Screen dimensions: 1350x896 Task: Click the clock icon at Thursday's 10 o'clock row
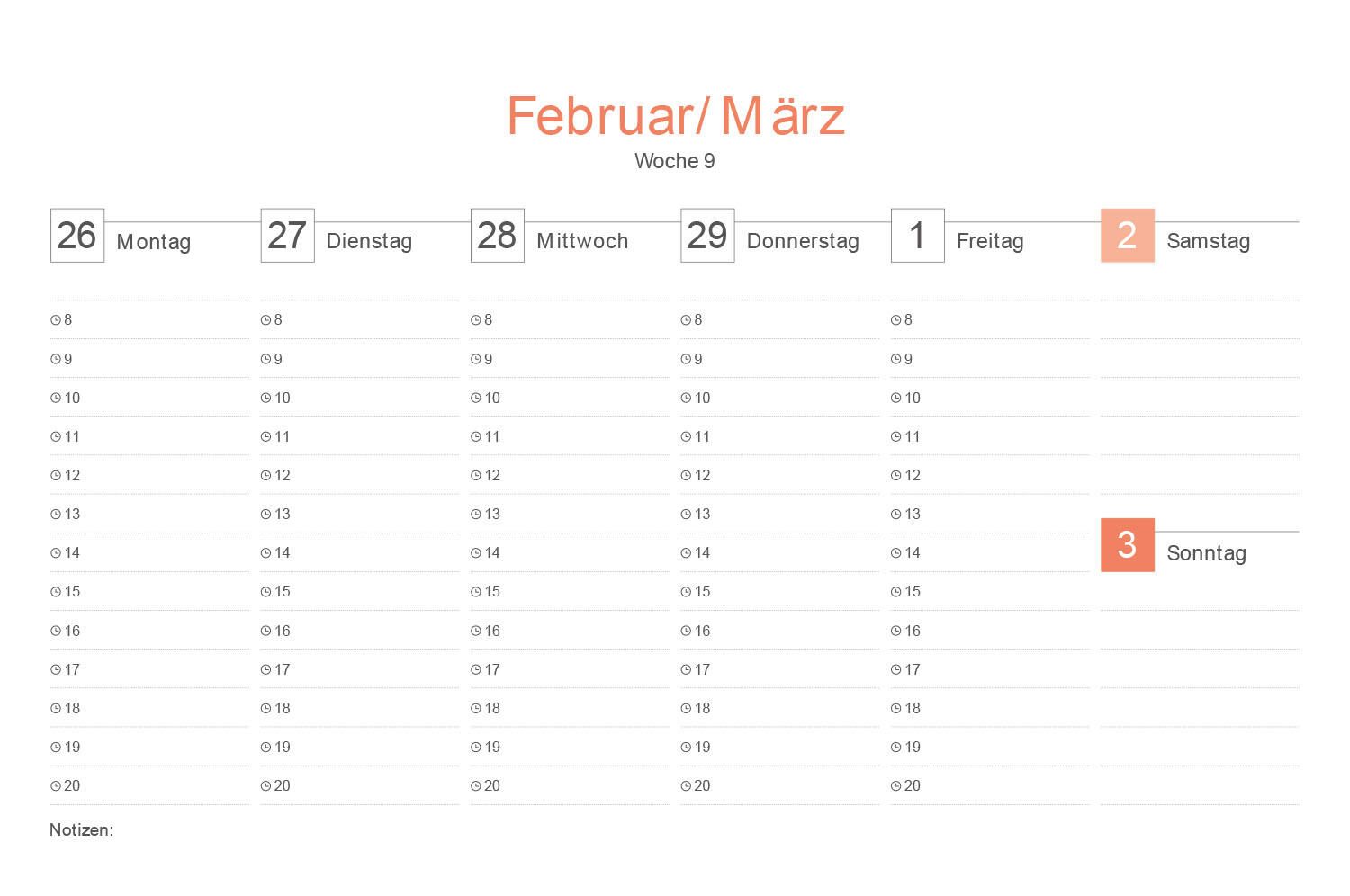click(686, 399)
